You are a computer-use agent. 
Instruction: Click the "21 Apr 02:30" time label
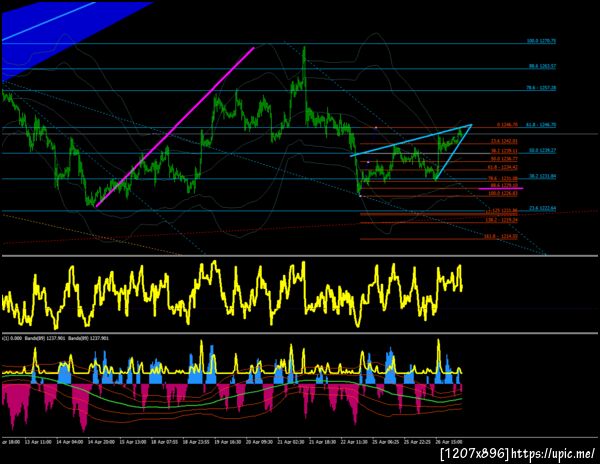coord(291,442)
